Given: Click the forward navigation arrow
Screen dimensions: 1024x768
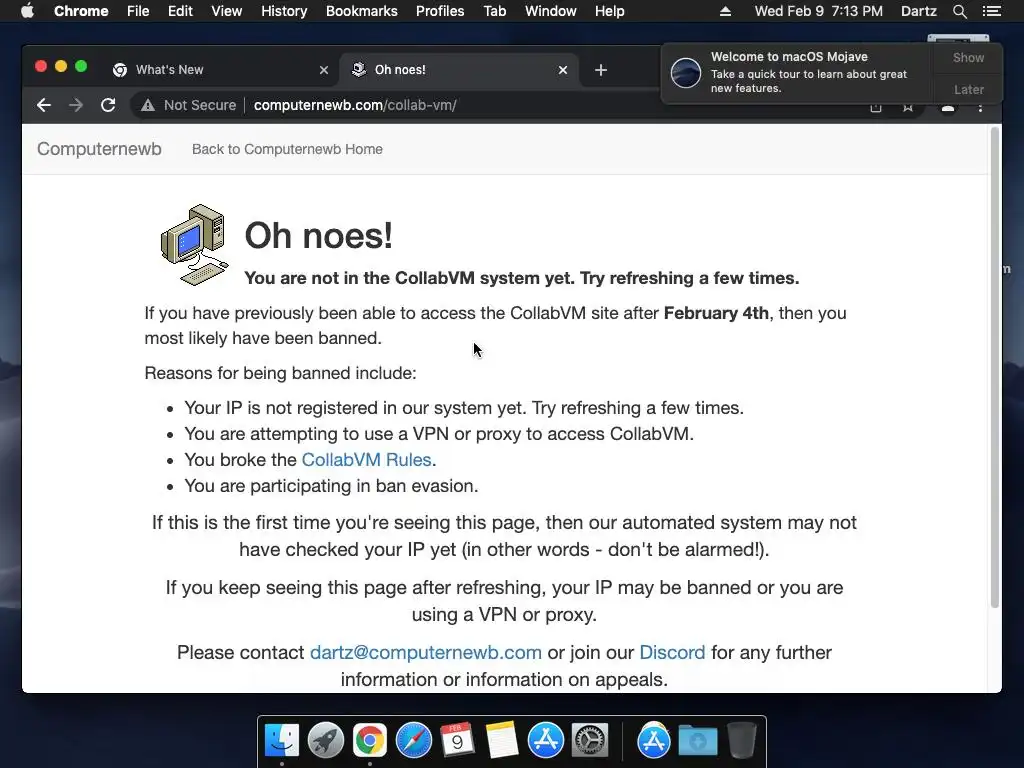Looking at the screenshot, I should pyautogui.click(x=76, y=105).
